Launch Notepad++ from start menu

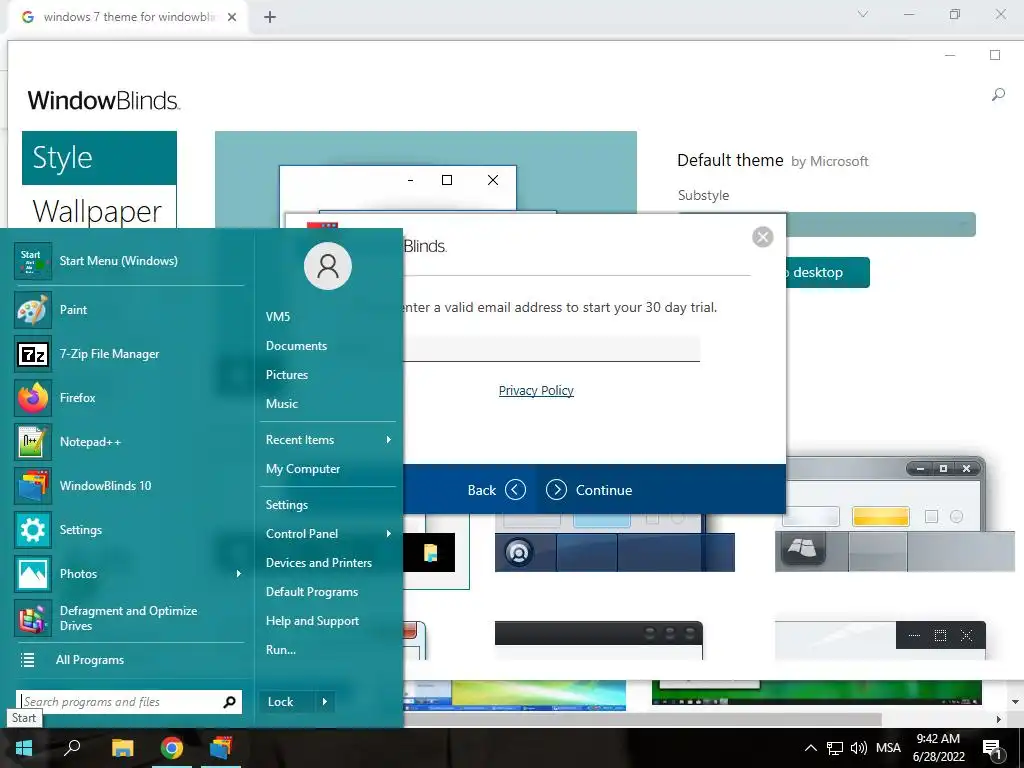(129, 441)
